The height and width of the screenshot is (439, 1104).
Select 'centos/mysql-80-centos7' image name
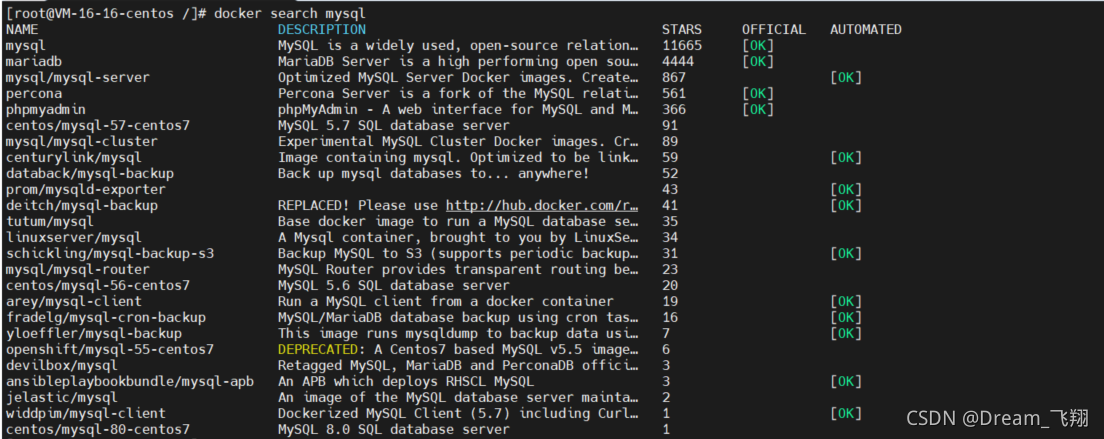click(97, 429)
